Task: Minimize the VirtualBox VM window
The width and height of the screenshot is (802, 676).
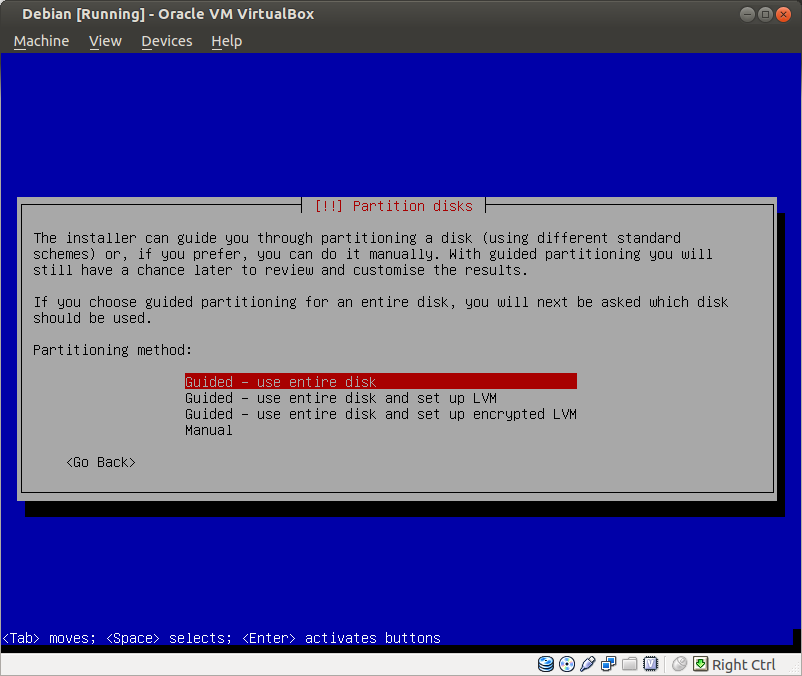Action: [749, 15]
